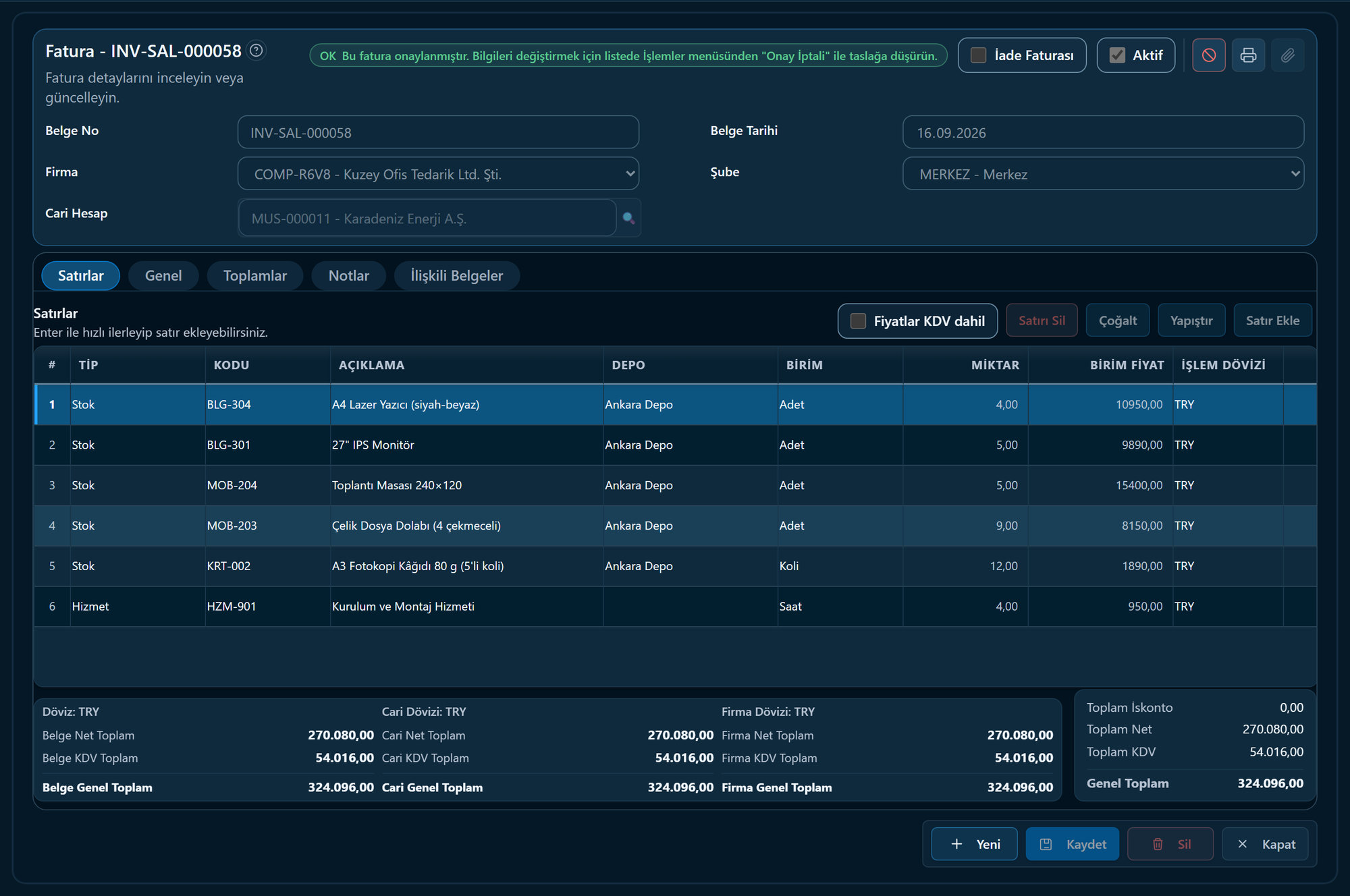
Task: Click the Yapıştır button
Action: [x=1191, y=320]
